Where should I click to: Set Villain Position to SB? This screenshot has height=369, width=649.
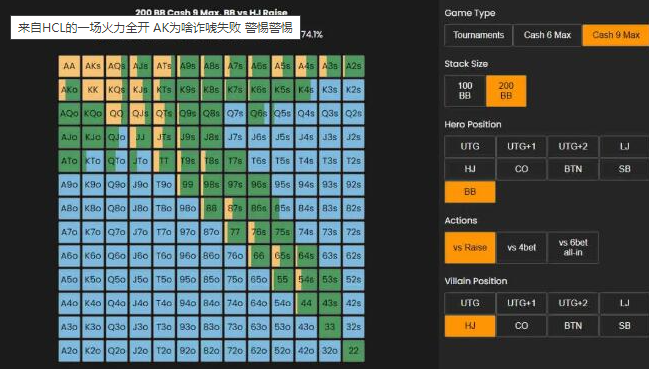624,326
